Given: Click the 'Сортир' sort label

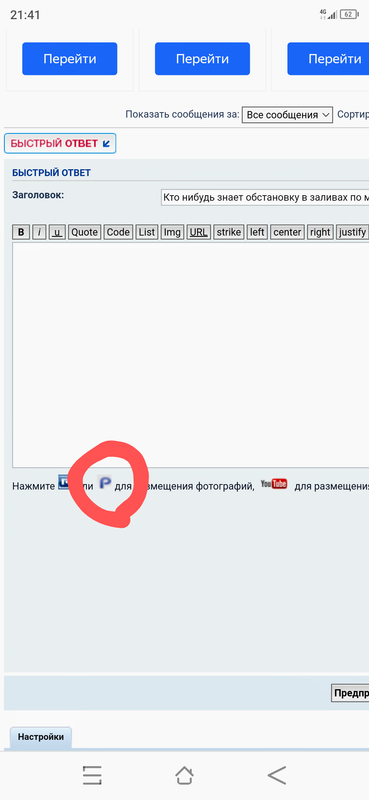Looking at the screenshot, I should 353,115.
